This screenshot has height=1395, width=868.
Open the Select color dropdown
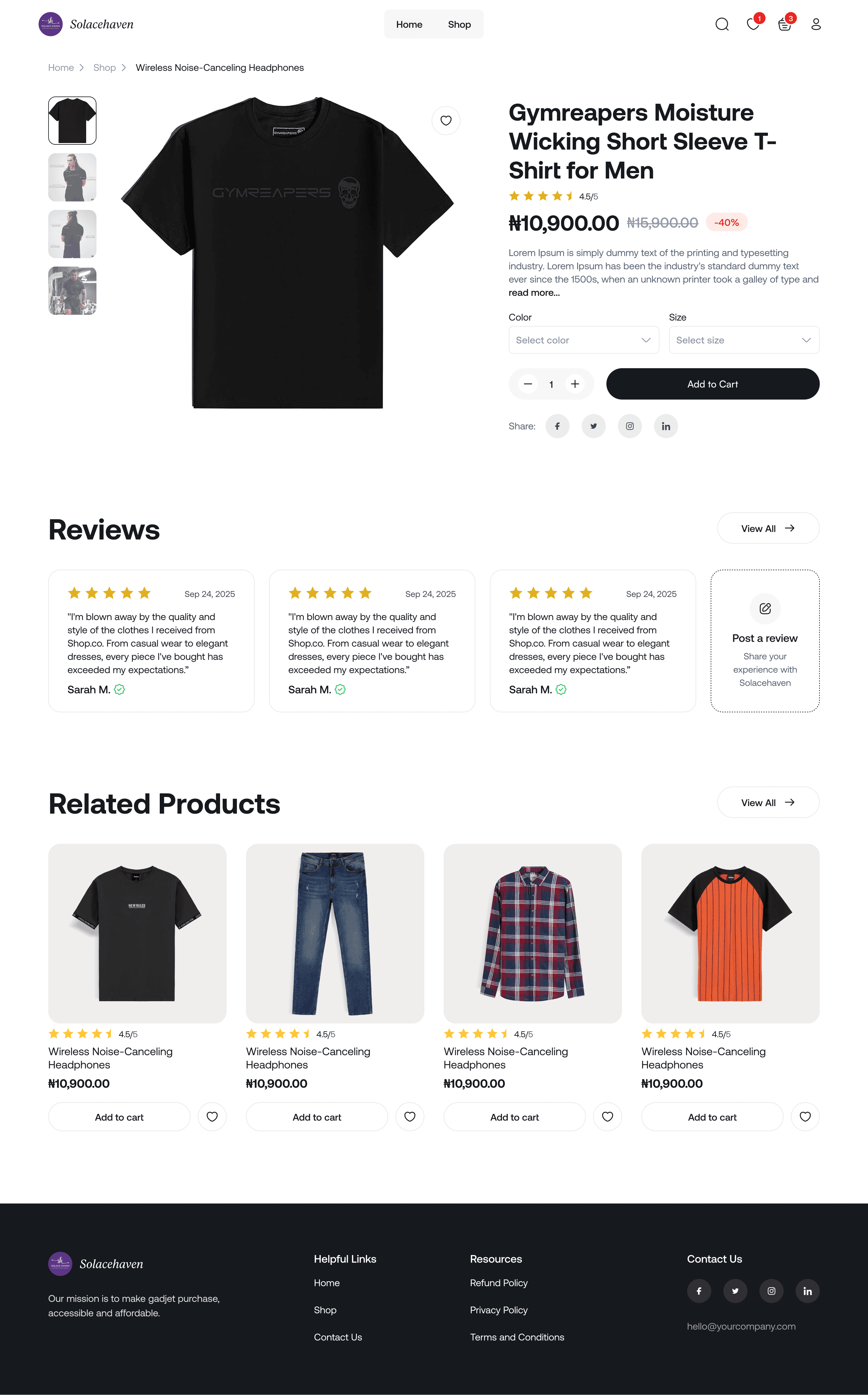tap(584, 340)
